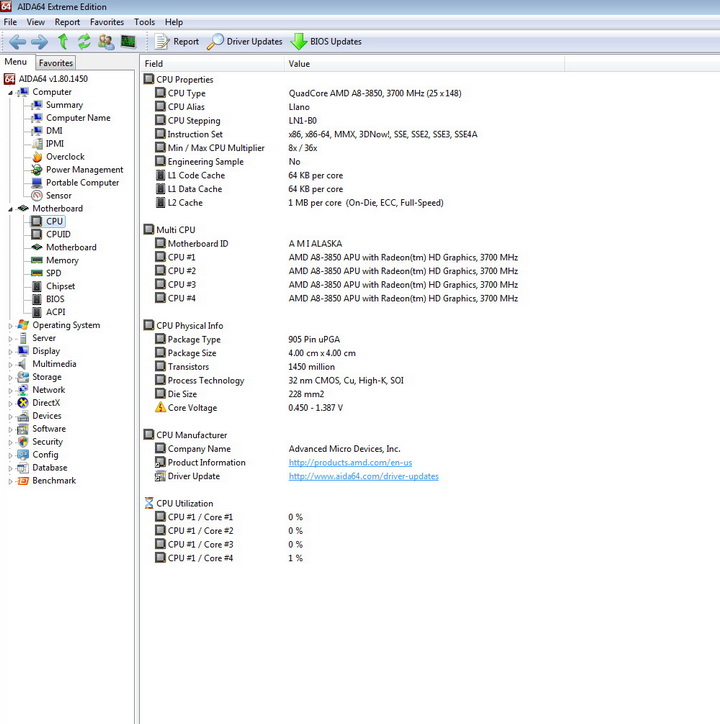This screenshot has width=720, height=724.
Task: Expand the Network node
Action: tap(10, 390)
